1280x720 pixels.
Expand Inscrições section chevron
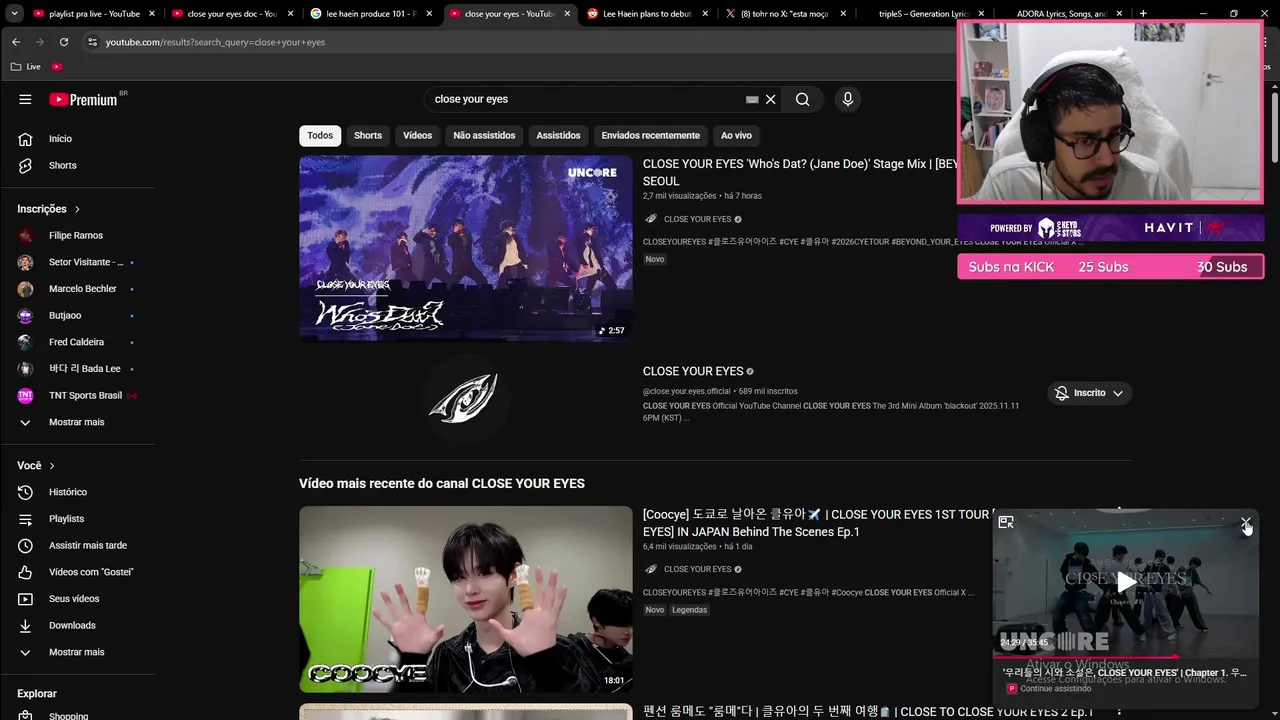click(77, 209)
